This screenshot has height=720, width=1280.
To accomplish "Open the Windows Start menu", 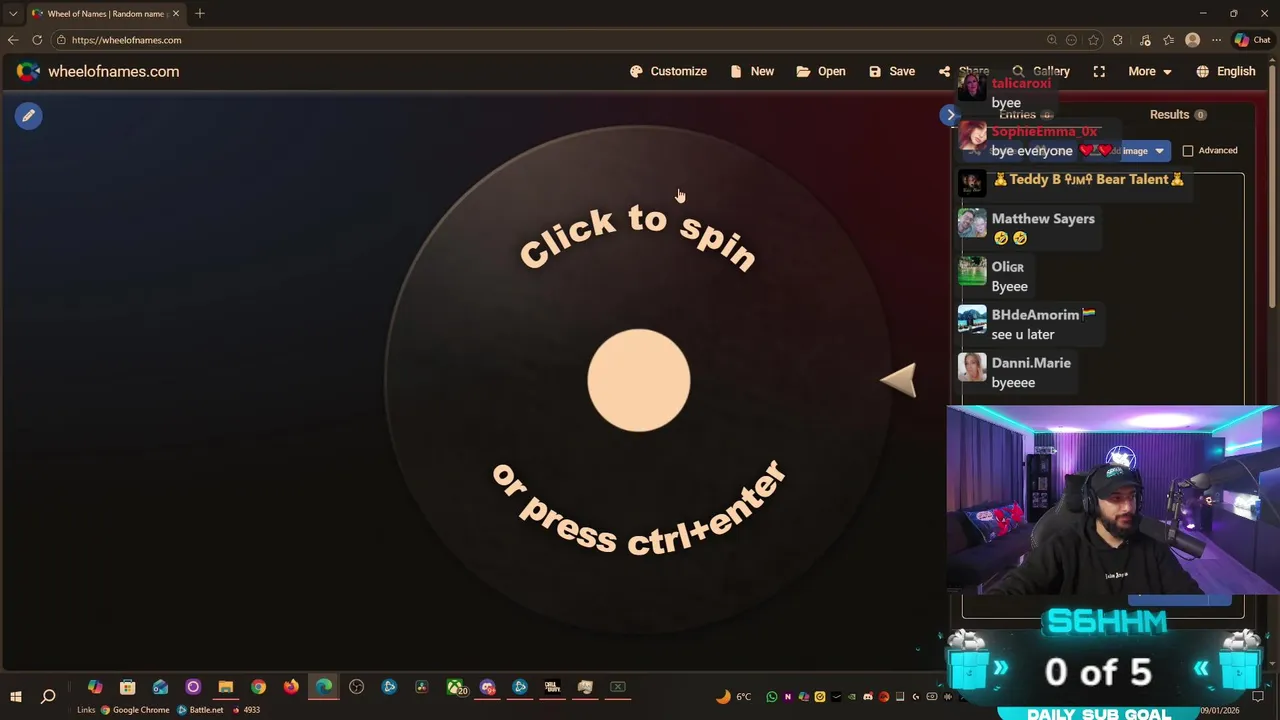I will [x=16, y=696].
